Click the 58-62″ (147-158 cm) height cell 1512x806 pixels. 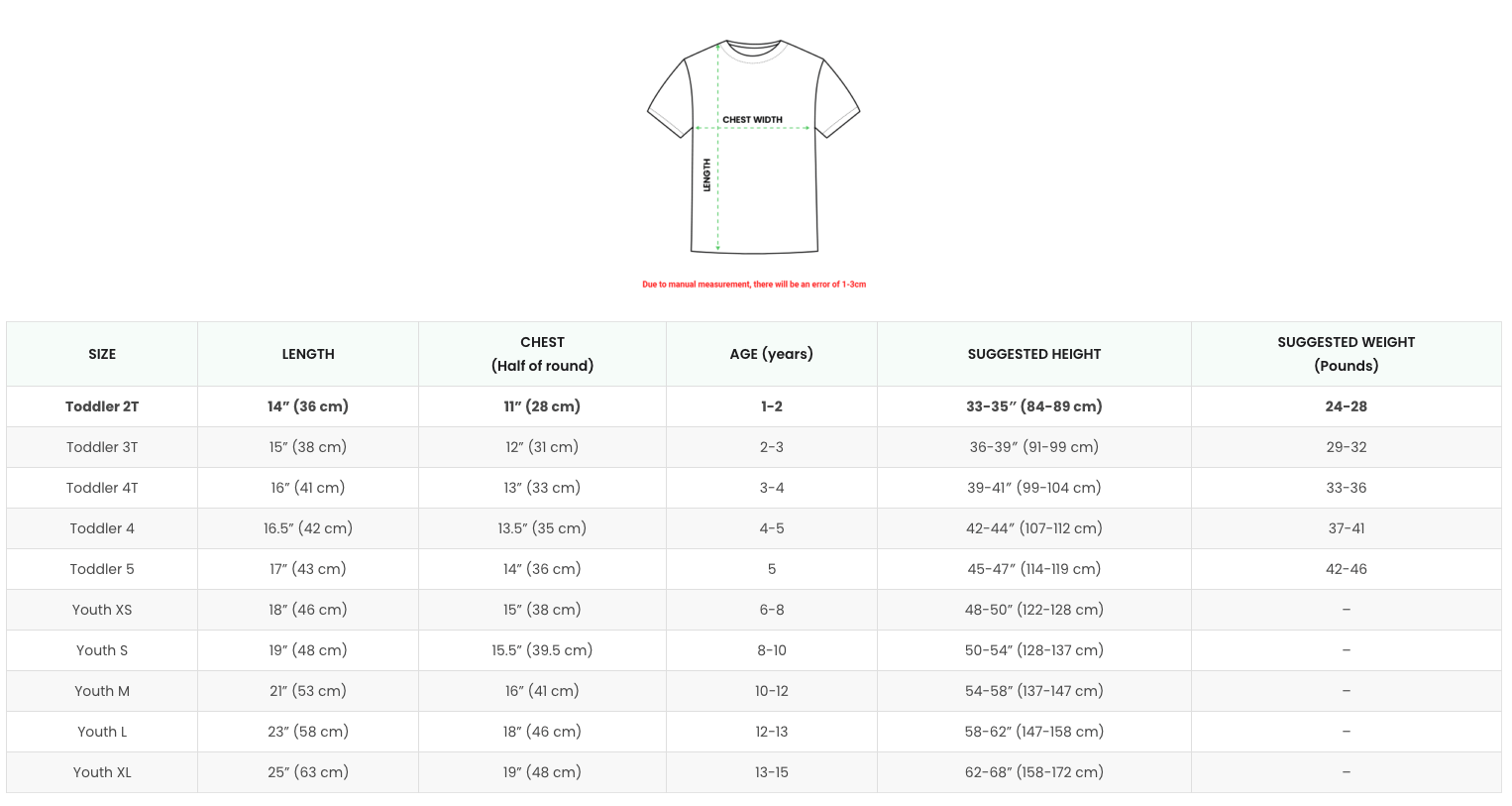[1034, 732]
